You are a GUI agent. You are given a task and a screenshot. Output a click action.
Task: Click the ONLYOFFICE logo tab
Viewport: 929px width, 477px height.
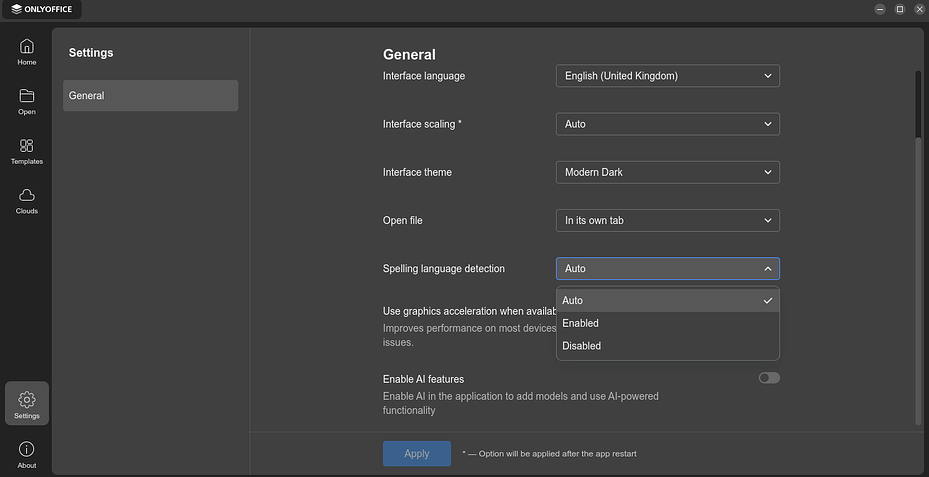point(41,9)
